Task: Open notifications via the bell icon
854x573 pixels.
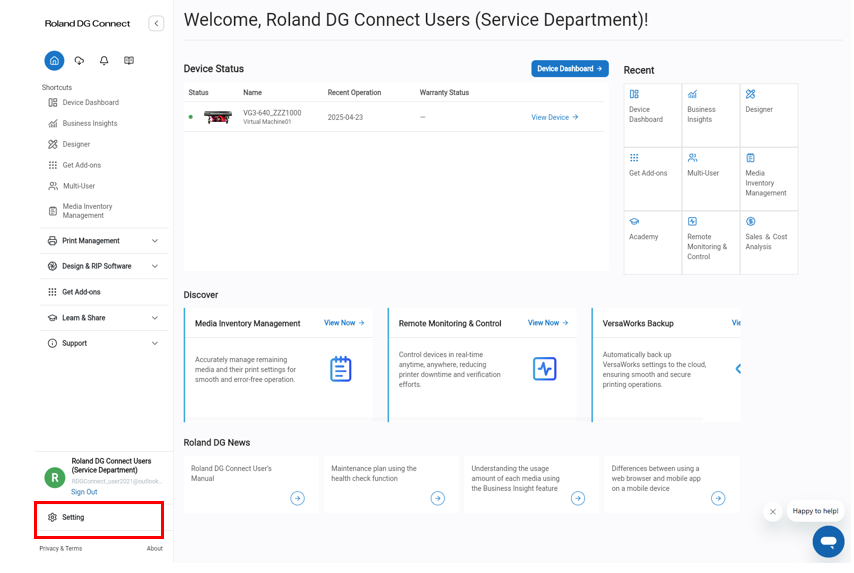Action: [104, 60]
